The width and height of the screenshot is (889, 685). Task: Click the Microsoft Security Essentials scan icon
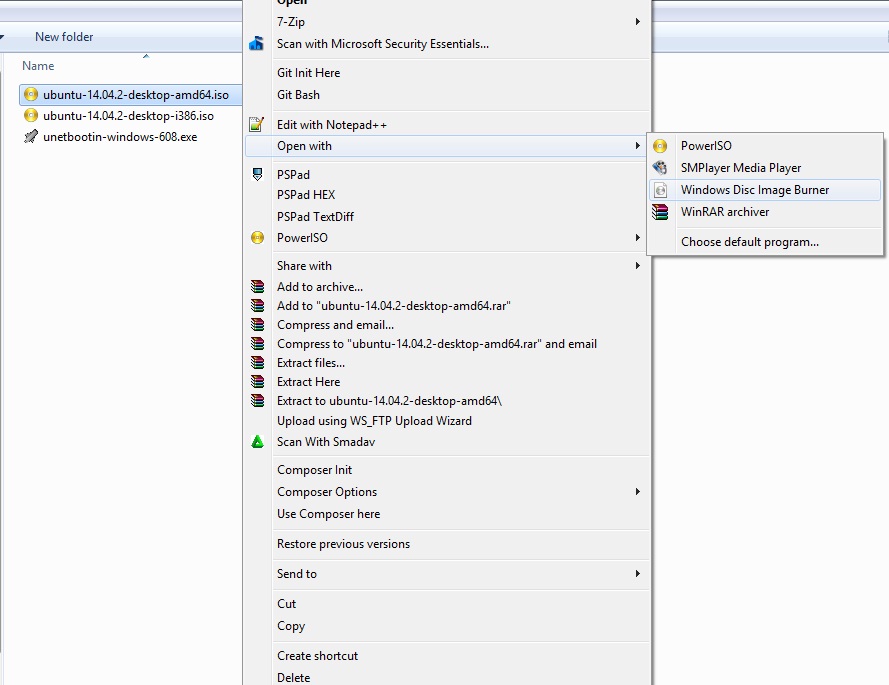coord(256,43)
